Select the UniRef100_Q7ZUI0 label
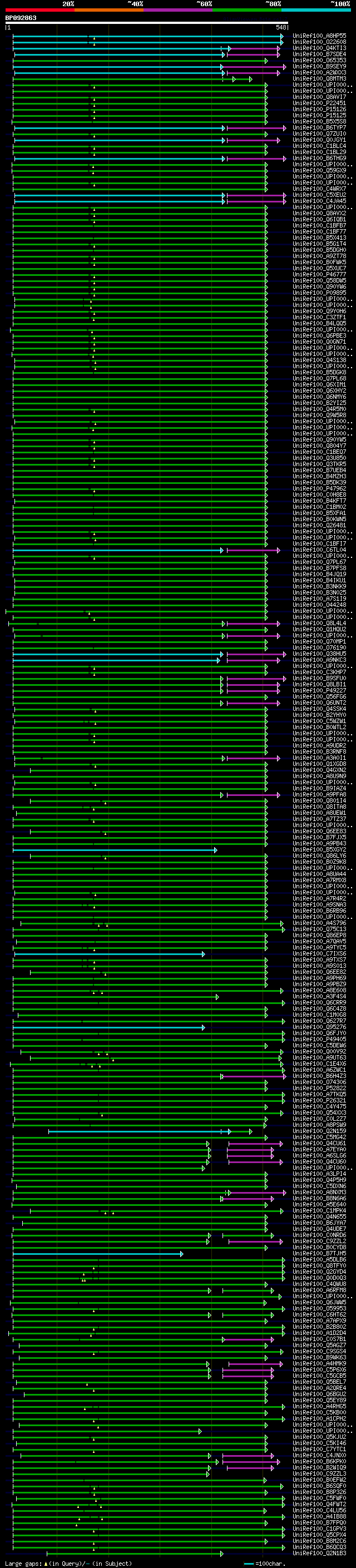Viewport: 356px width, 1568px height. pos(319,133)
